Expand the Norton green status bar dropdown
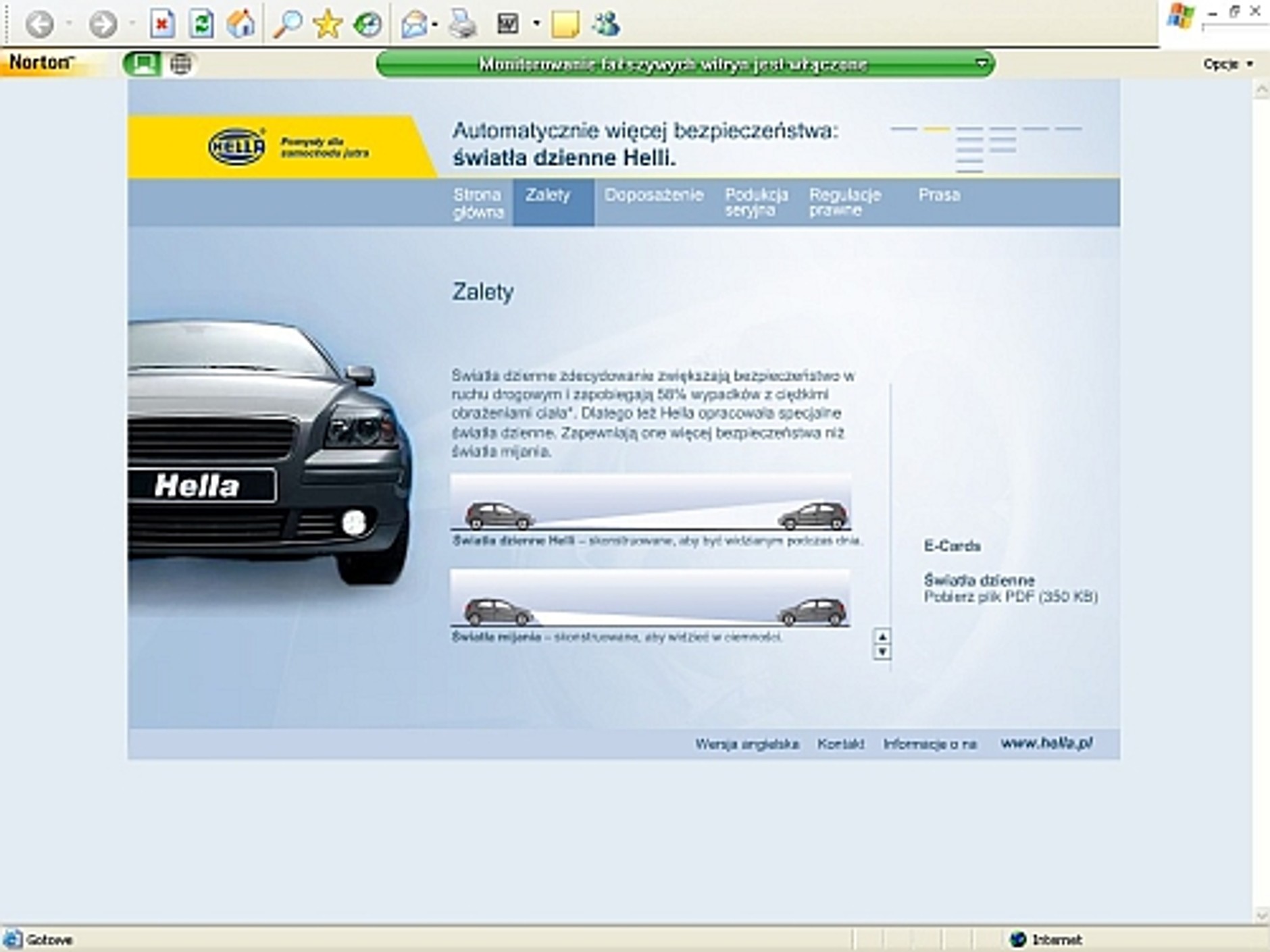1270x952 pixels. point(982,63)
